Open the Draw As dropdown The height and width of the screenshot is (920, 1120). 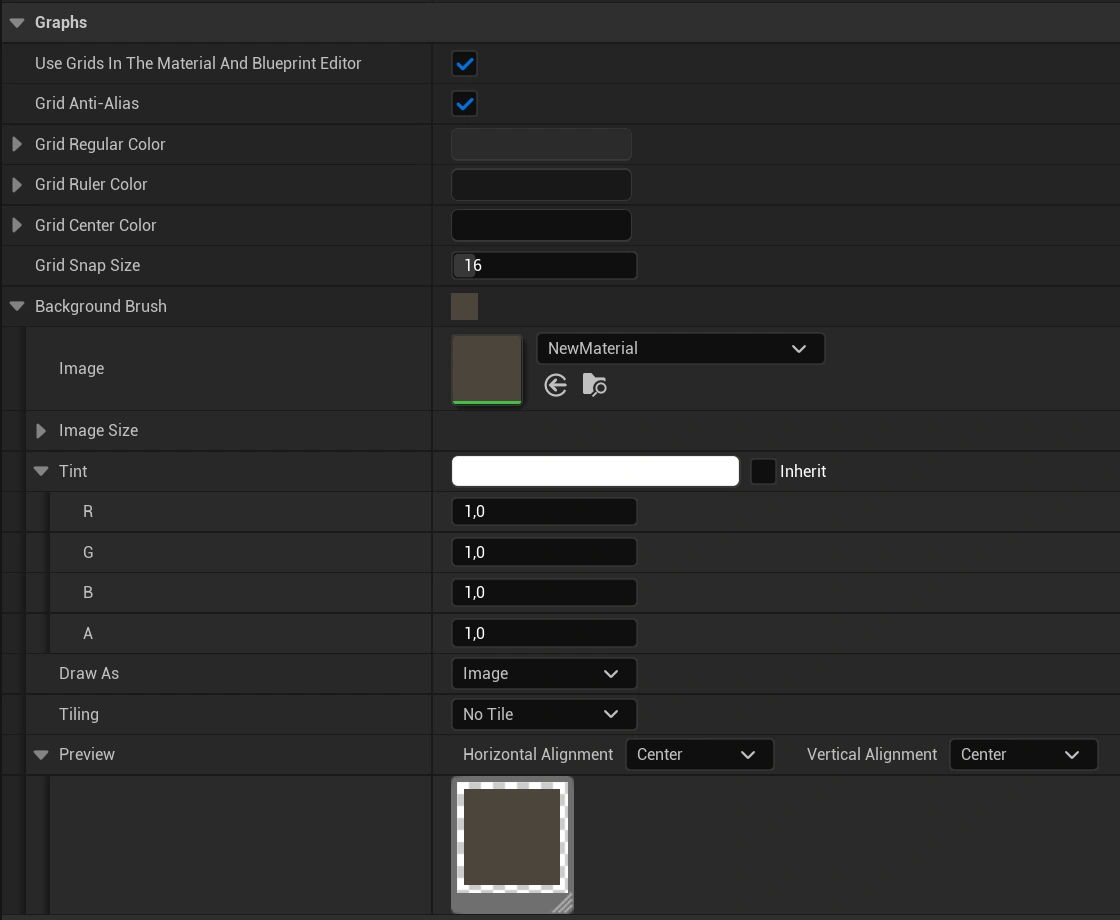tap(544, 674)
